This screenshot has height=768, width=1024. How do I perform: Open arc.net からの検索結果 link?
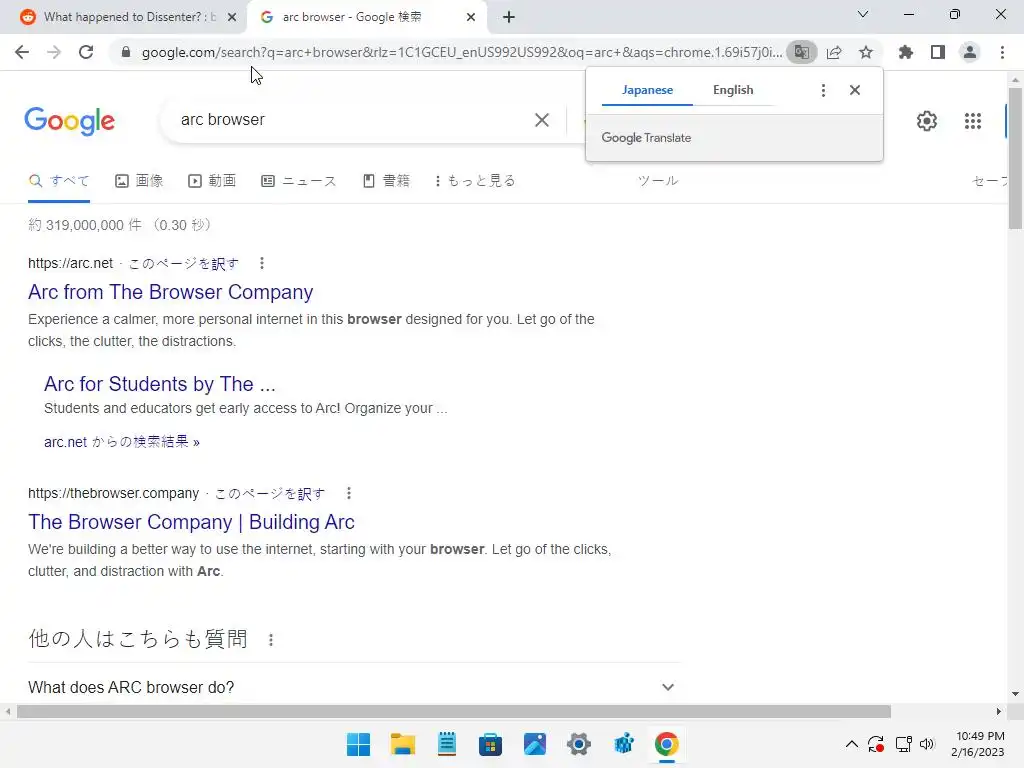click(121, 442)
